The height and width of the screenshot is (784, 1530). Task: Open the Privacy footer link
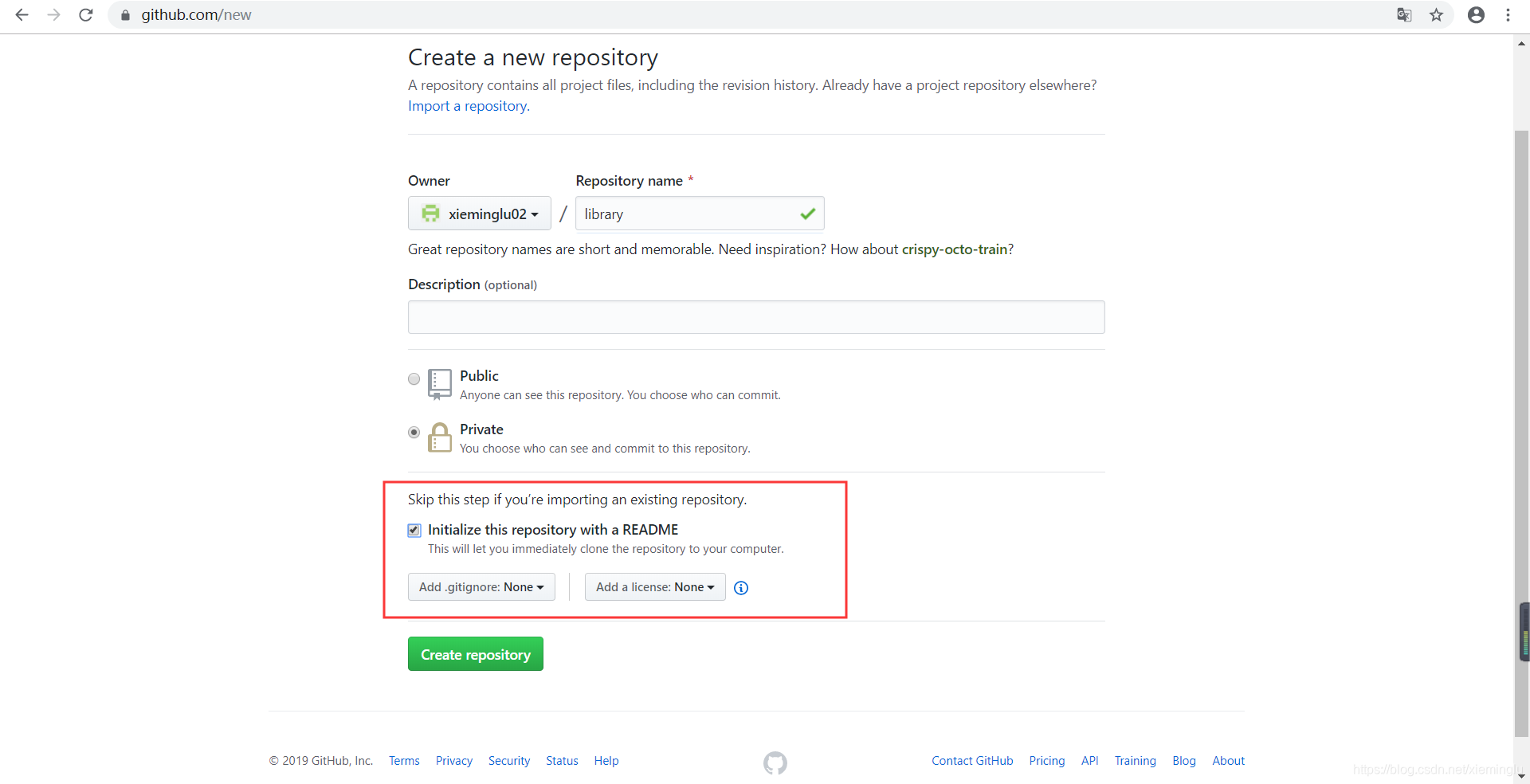tap(454, 761)
